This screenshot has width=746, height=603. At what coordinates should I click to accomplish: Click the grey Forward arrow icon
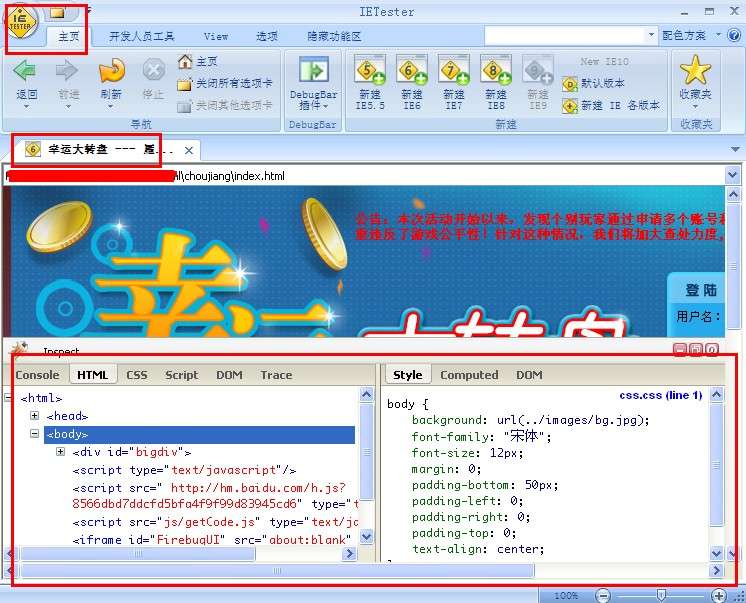67,71
